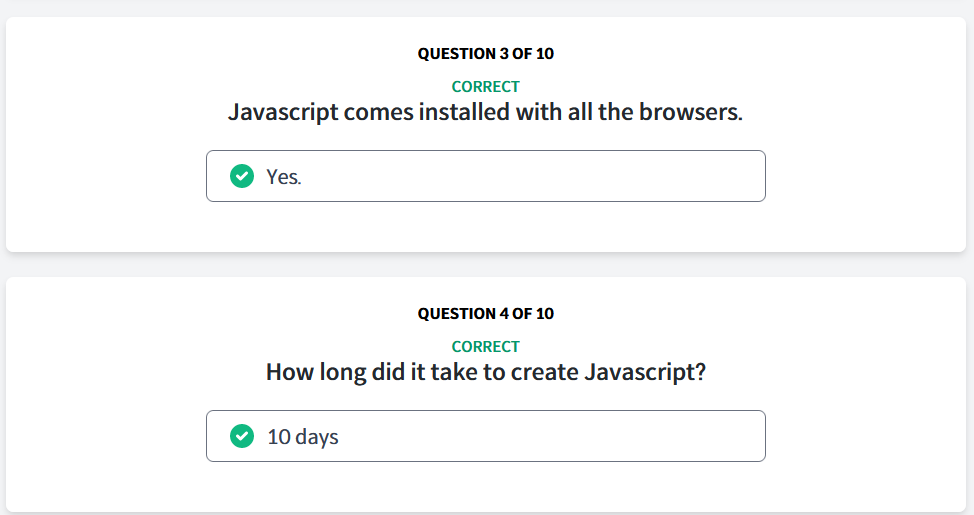Click 'Javascript comes installed with all the browsers.' text
The height and width of the screenshot is (515, 974).
[486, 112]
